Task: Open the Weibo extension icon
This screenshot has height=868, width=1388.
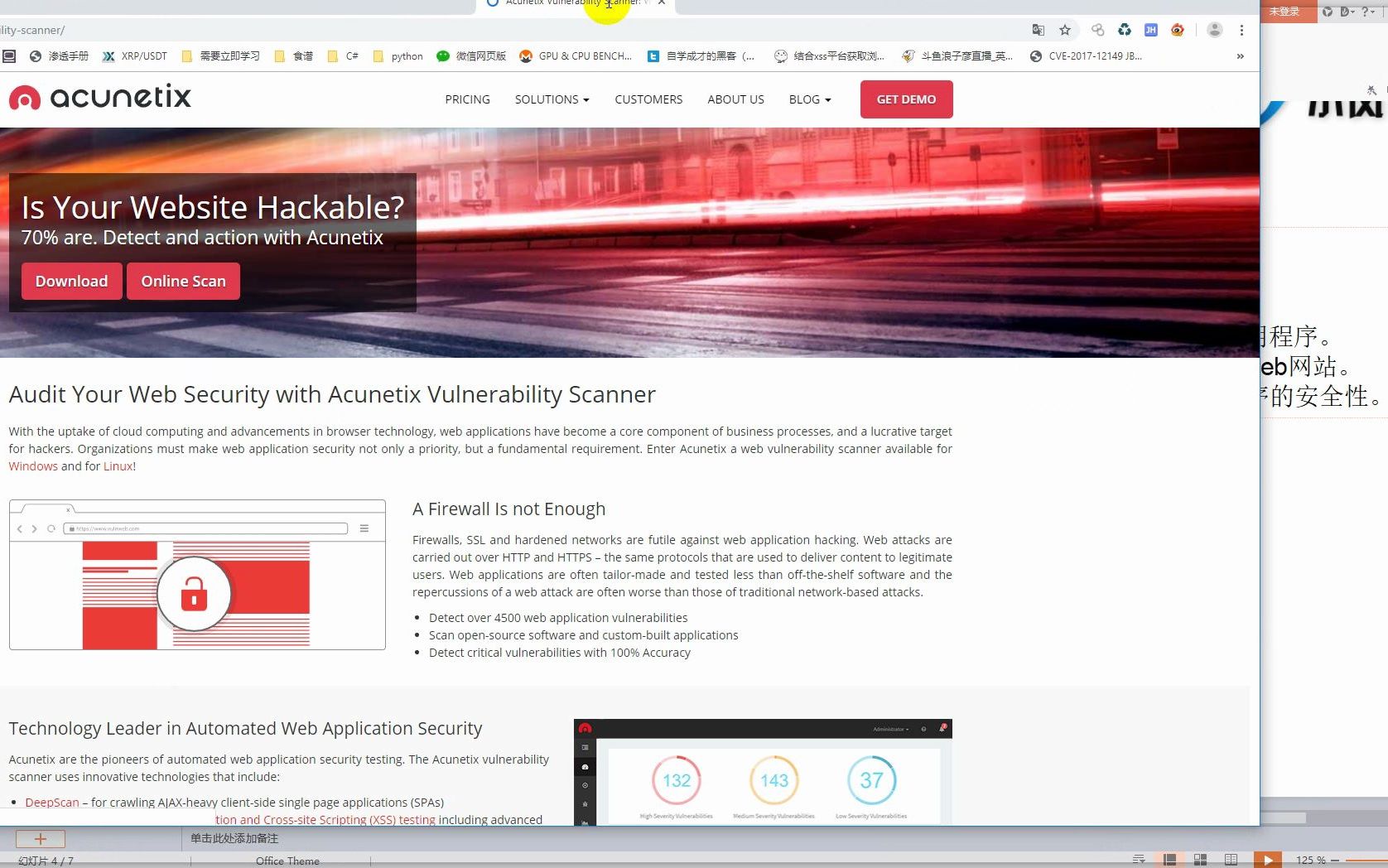Action: [1177, 30]
